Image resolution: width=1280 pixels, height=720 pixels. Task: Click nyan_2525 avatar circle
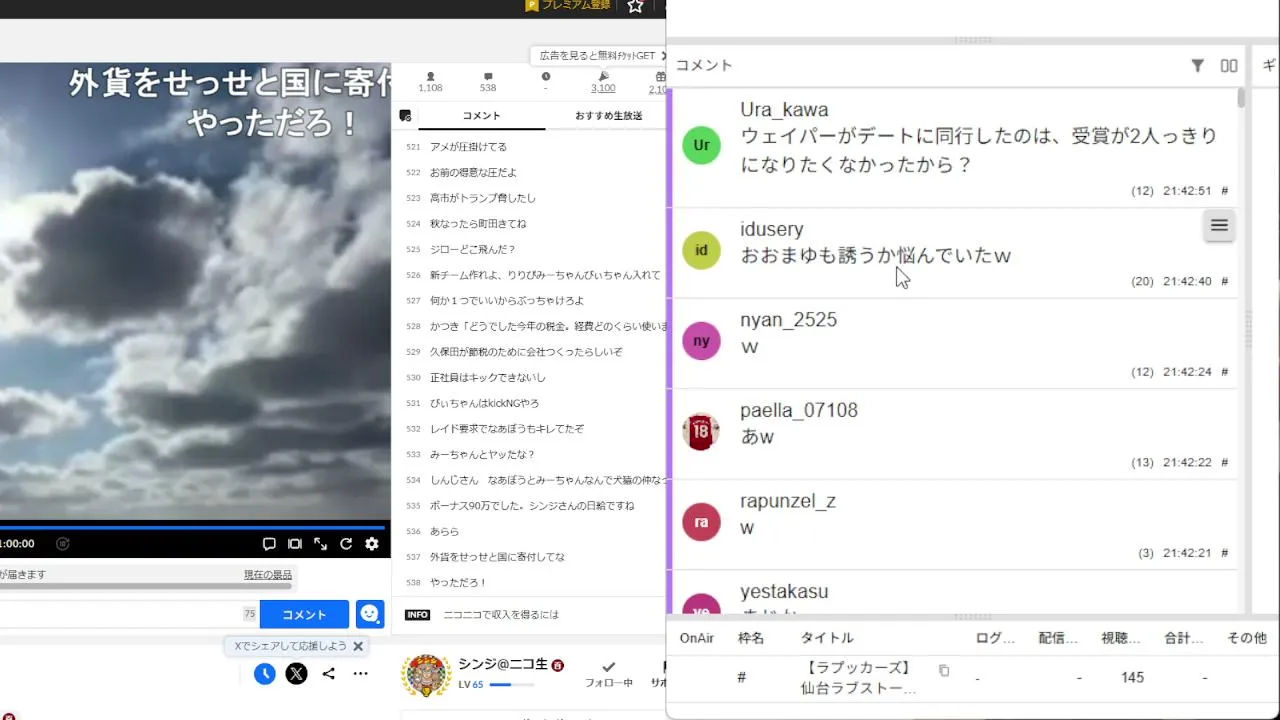pyautogui.click(x=701, y=341)
